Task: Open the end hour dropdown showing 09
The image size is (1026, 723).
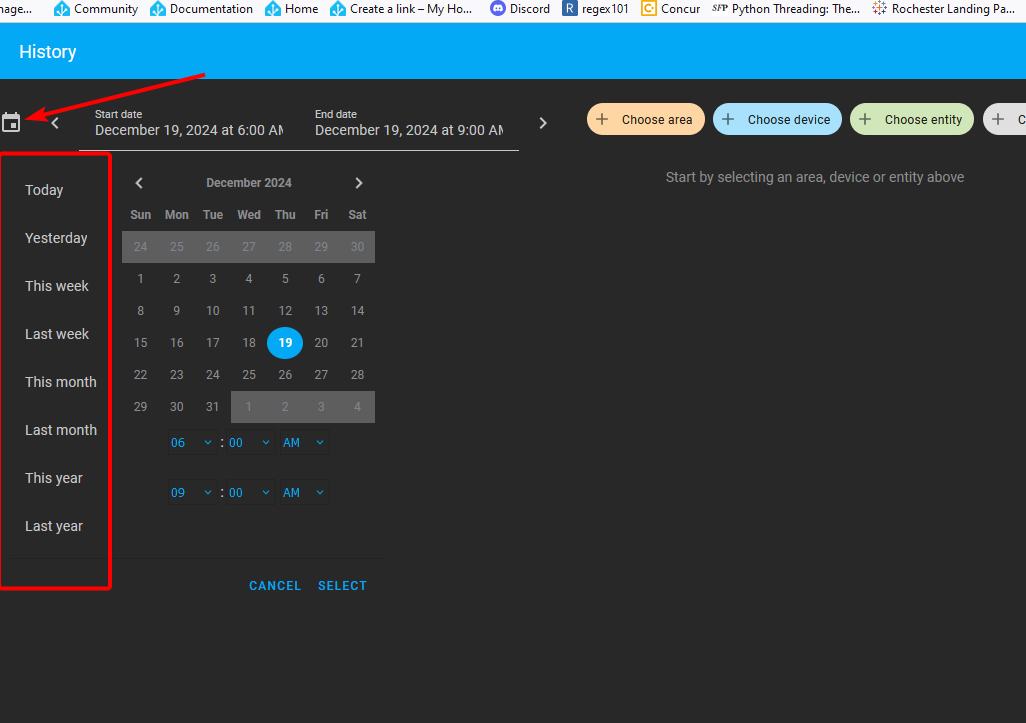Action: (191, 492)
